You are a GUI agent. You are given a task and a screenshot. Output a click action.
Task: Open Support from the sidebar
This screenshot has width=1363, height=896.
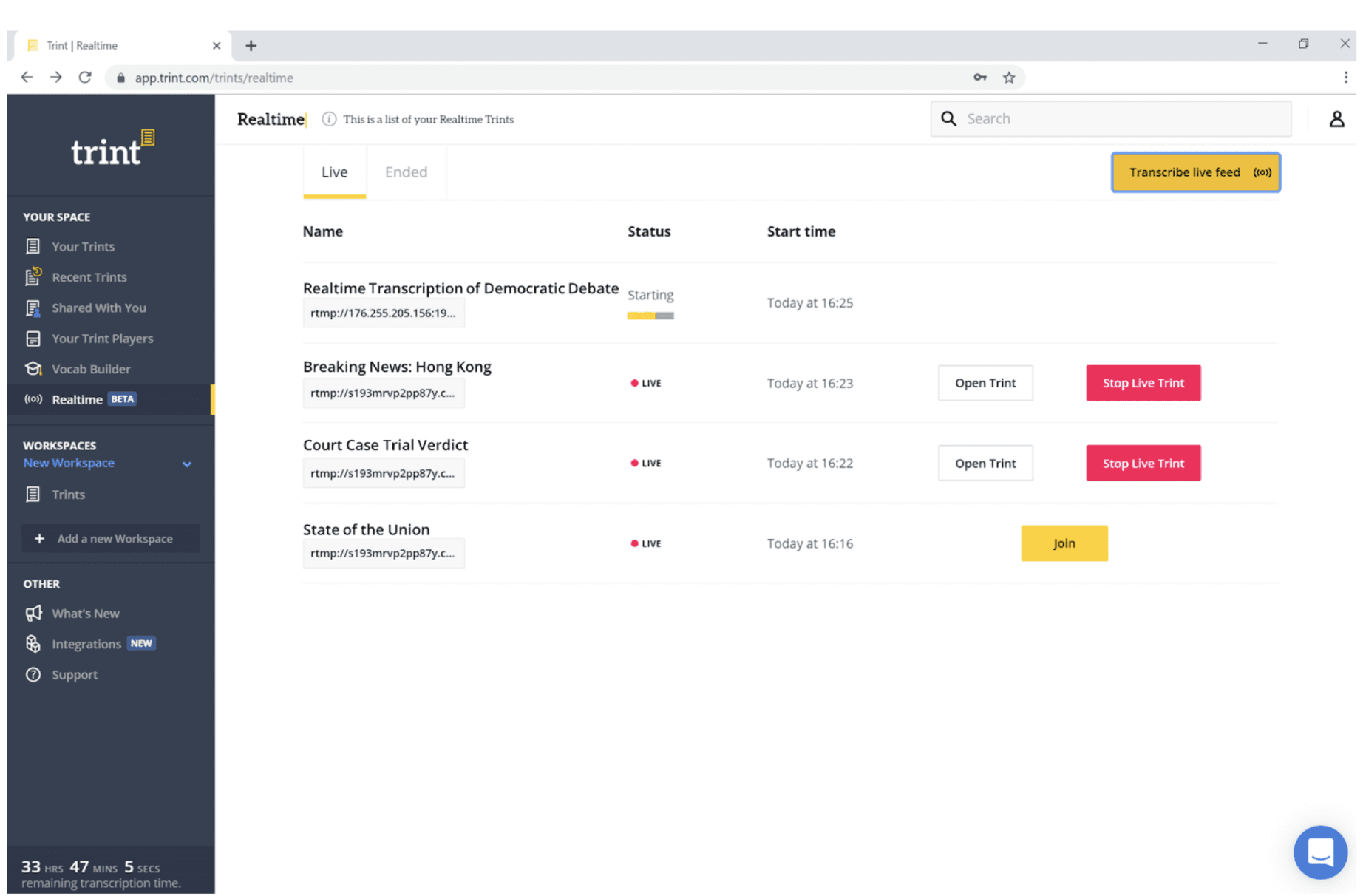(x=75, y=674)
